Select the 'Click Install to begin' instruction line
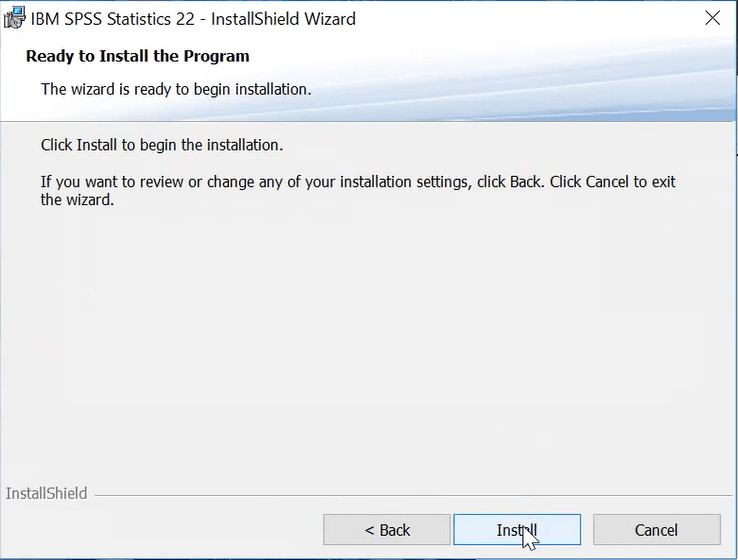Screen dimensions: 738x560 point(162,145)
